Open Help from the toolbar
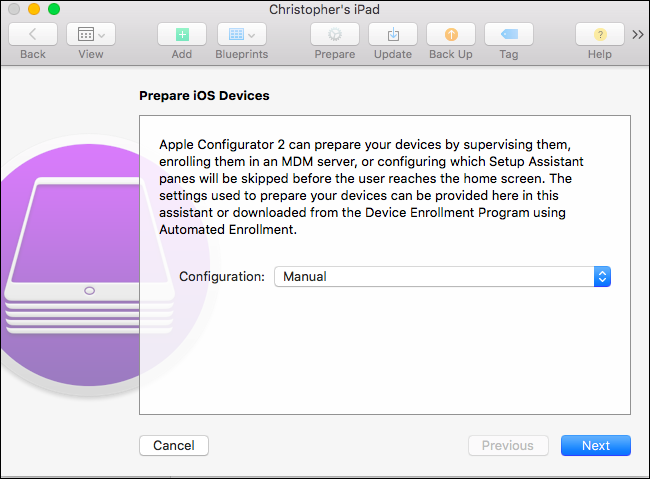650x479 pixels. pyautogui.click(x=600, y=34)
